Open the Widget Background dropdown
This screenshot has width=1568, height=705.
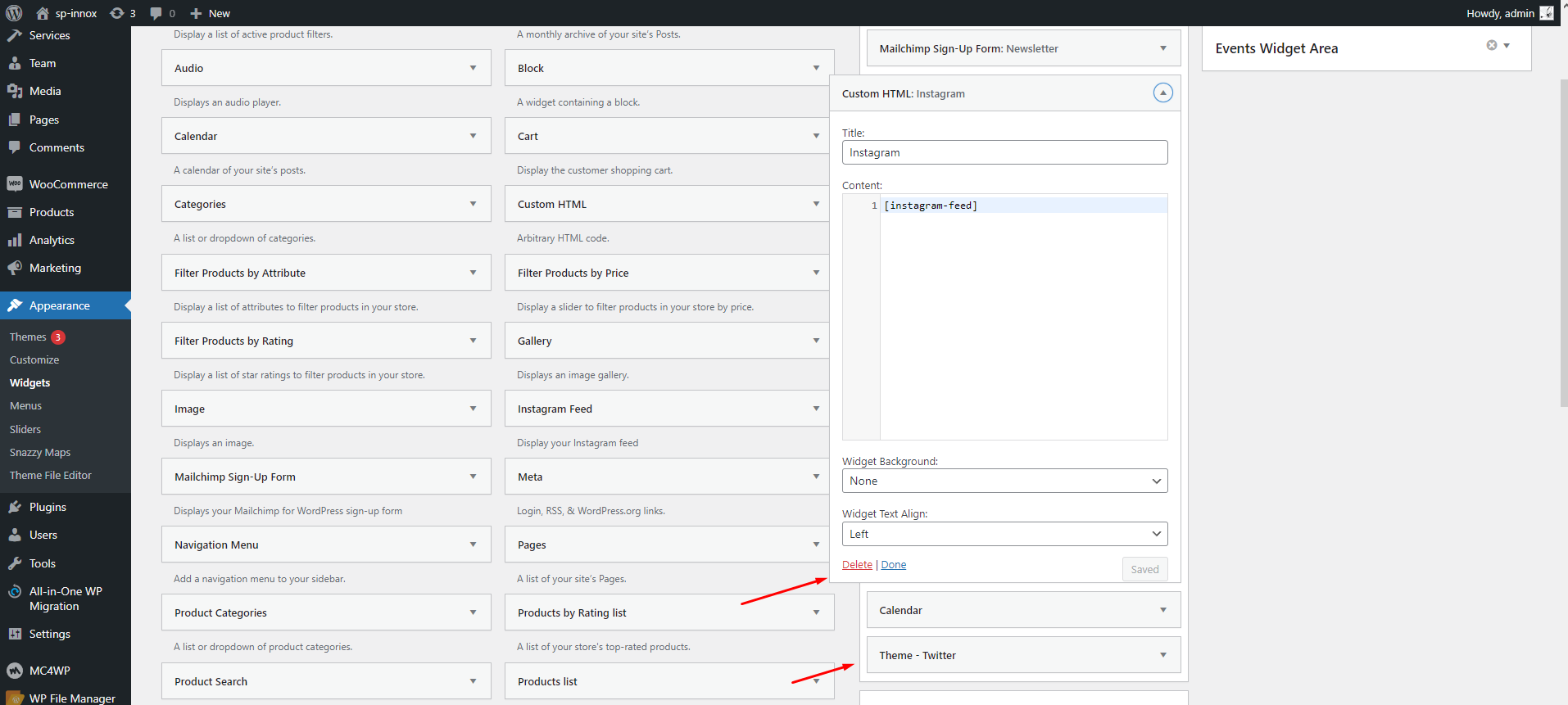tap(1004, 481)
